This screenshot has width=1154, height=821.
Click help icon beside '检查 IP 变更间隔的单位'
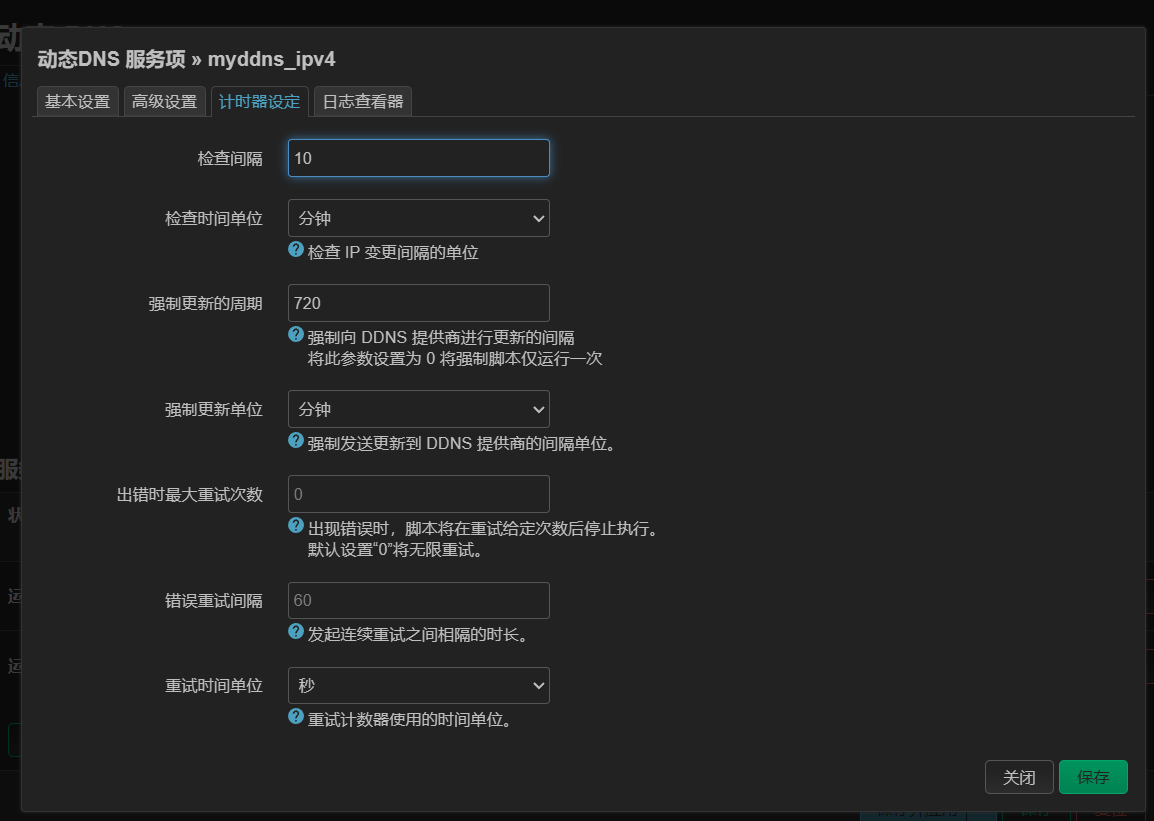click(x=296, y=250)
